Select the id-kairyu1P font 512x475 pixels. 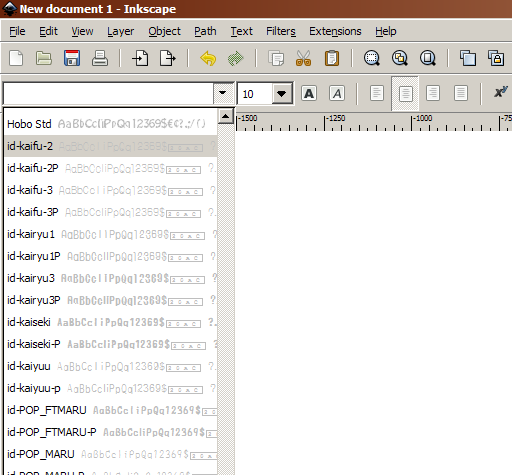111,256
